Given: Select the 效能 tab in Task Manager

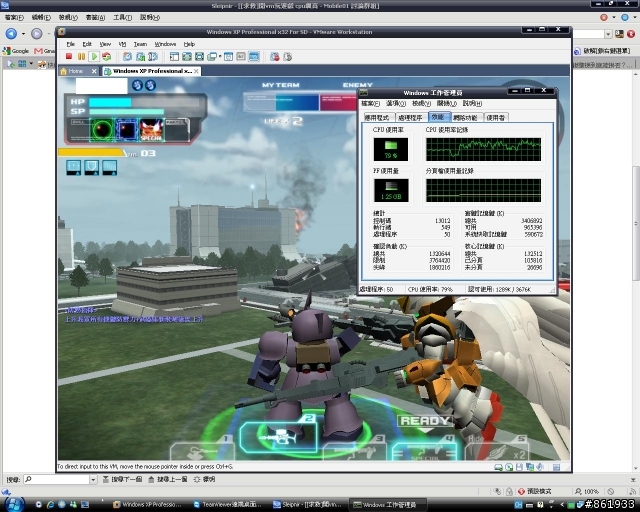Looking at the screenshot, I should pos(438,117).
